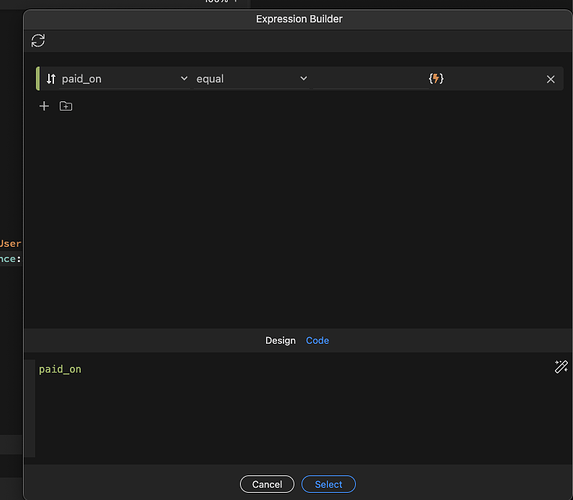Click the Expression Builder title bar
This screenshot has height=500, width=573.
[x=299, y=19]
